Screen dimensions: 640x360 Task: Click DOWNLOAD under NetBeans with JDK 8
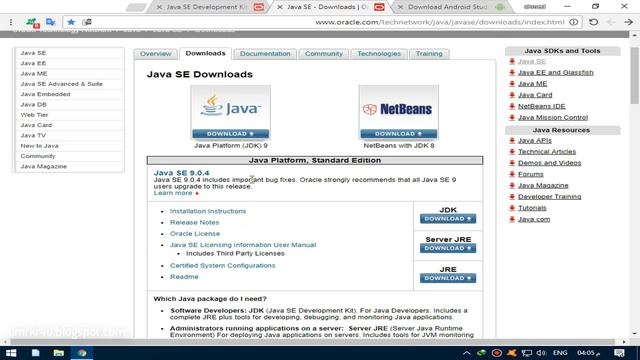(399, 134)
